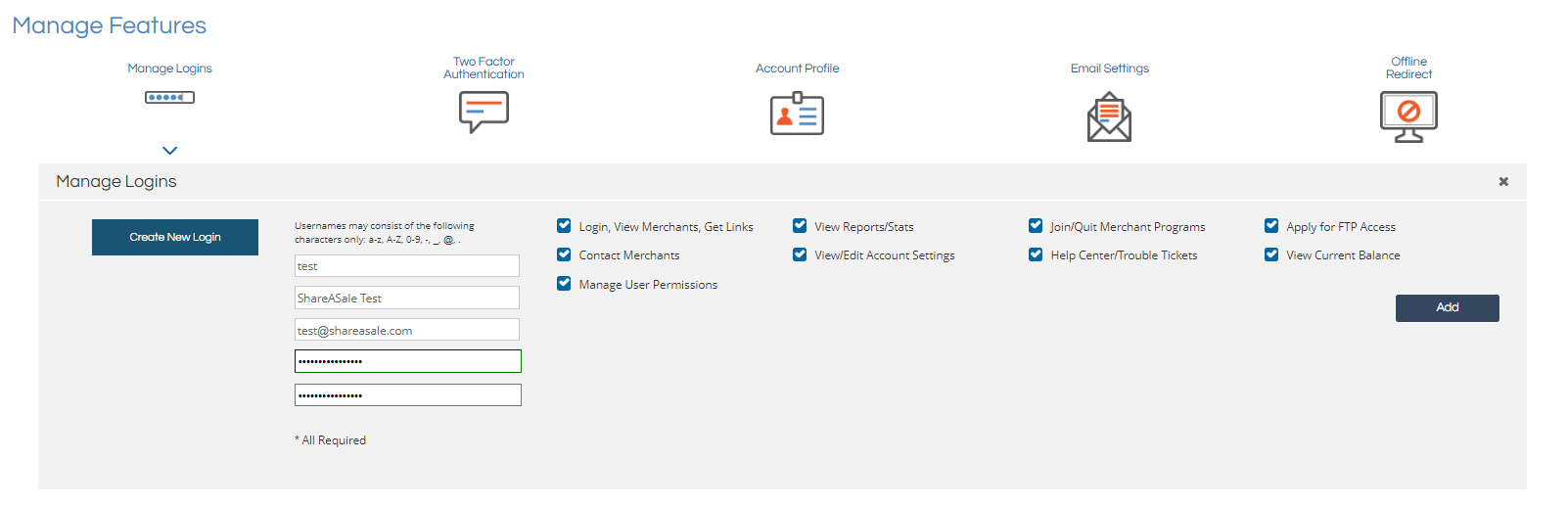Click the Create New Login button
The height and width of the screenshot is (507, 1568).
pos(175,237)
